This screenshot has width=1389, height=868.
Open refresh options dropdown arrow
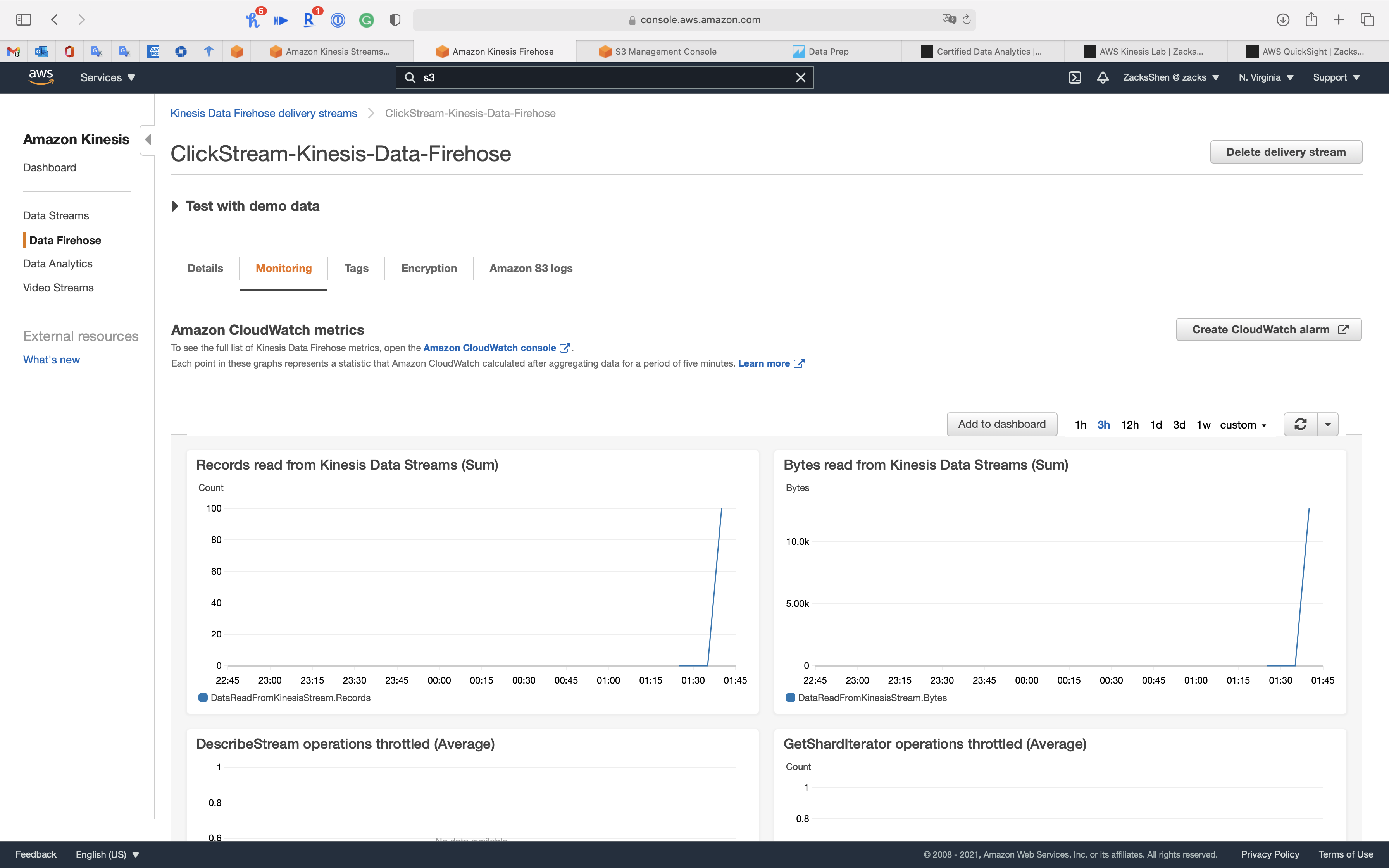tap(1328, 424)
